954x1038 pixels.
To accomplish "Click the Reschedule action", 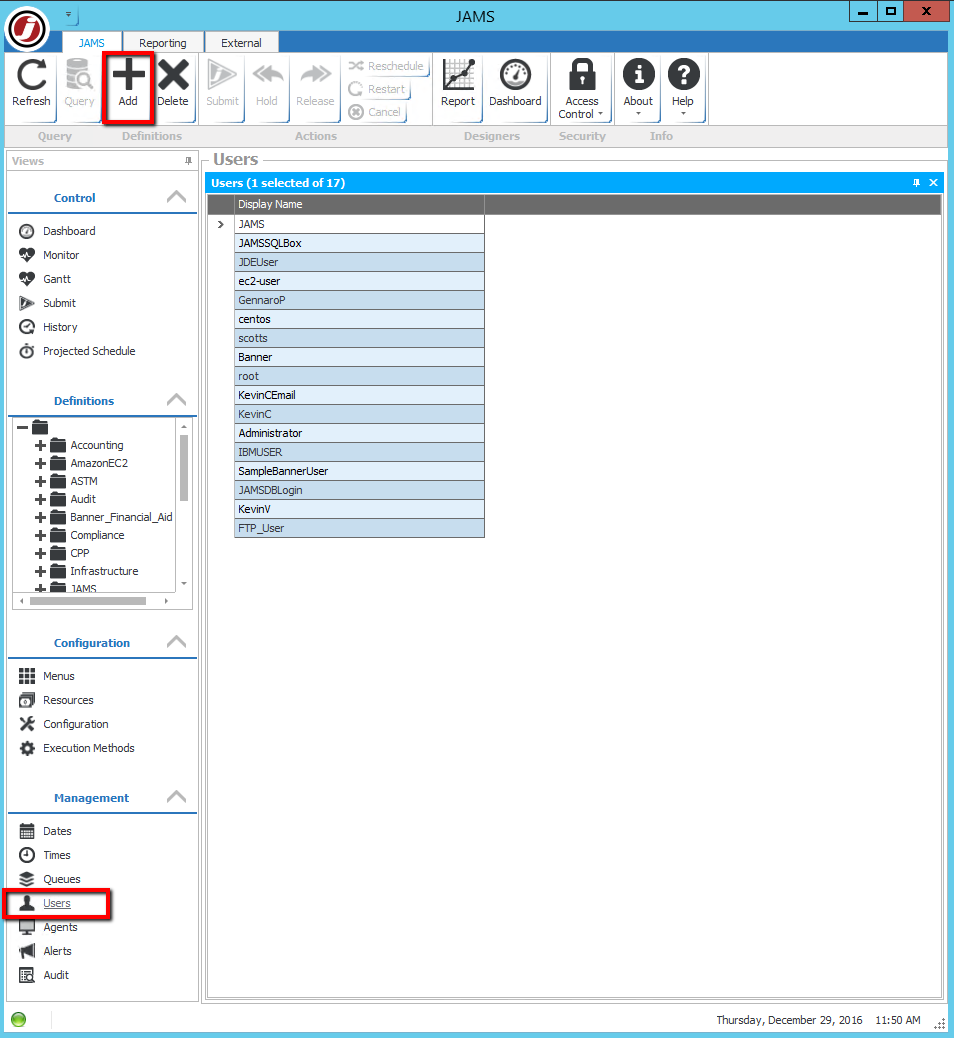I will click(386, 66).
